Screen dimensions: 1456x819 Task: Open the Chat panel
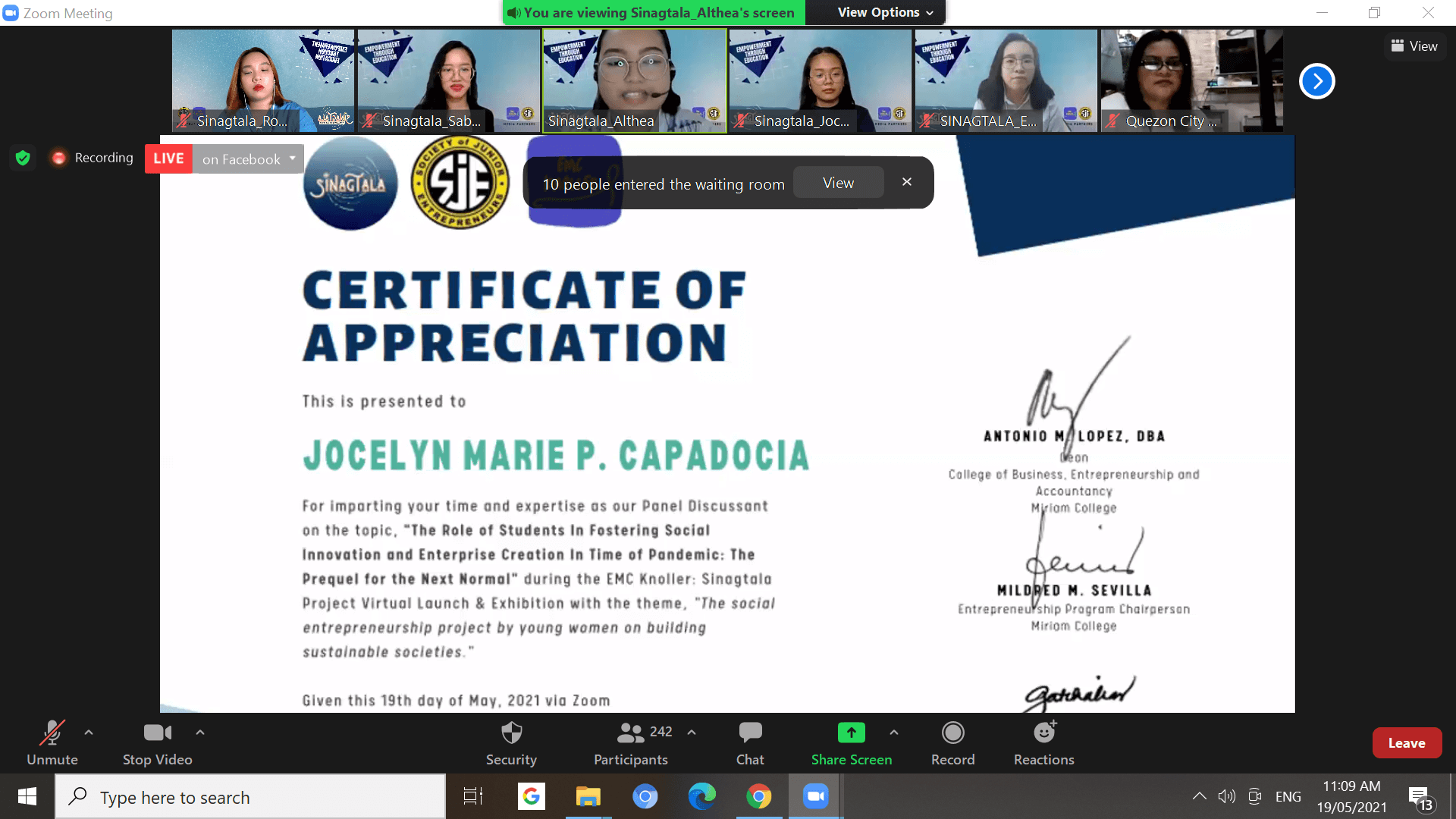tap(750, 743)
